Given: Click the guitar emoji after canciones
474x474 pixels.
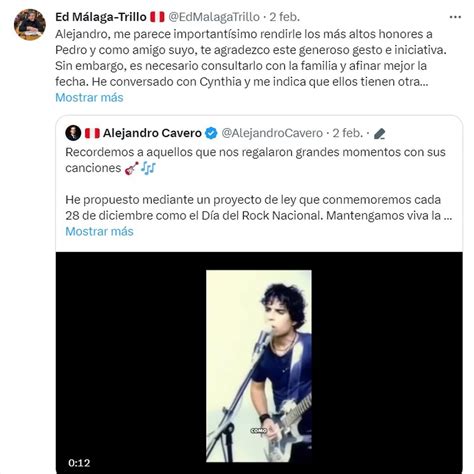Looking at the screenshot, I should (x=131, y=168).
